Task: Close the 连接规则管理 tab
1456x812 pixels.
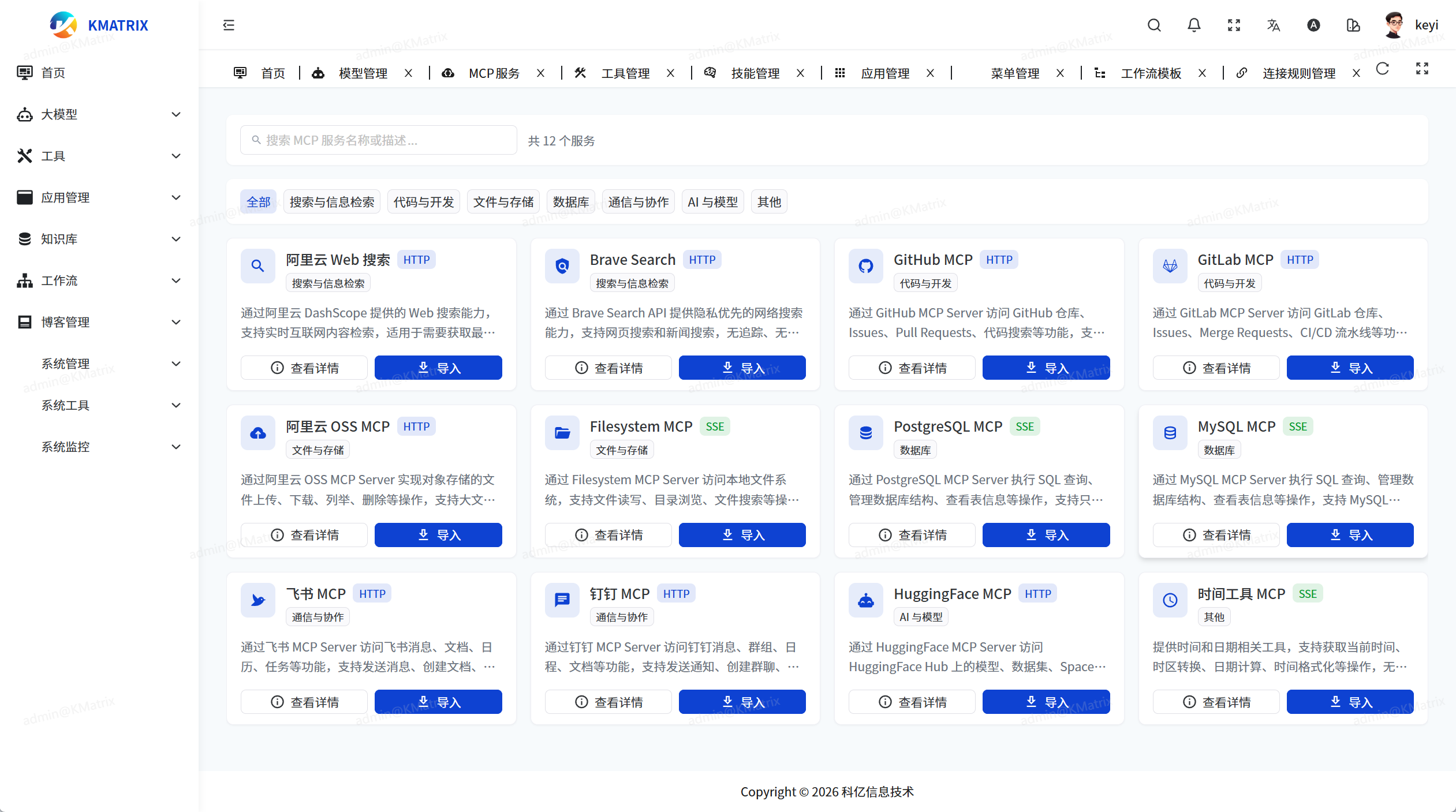Action: (x=1357, y=73)
